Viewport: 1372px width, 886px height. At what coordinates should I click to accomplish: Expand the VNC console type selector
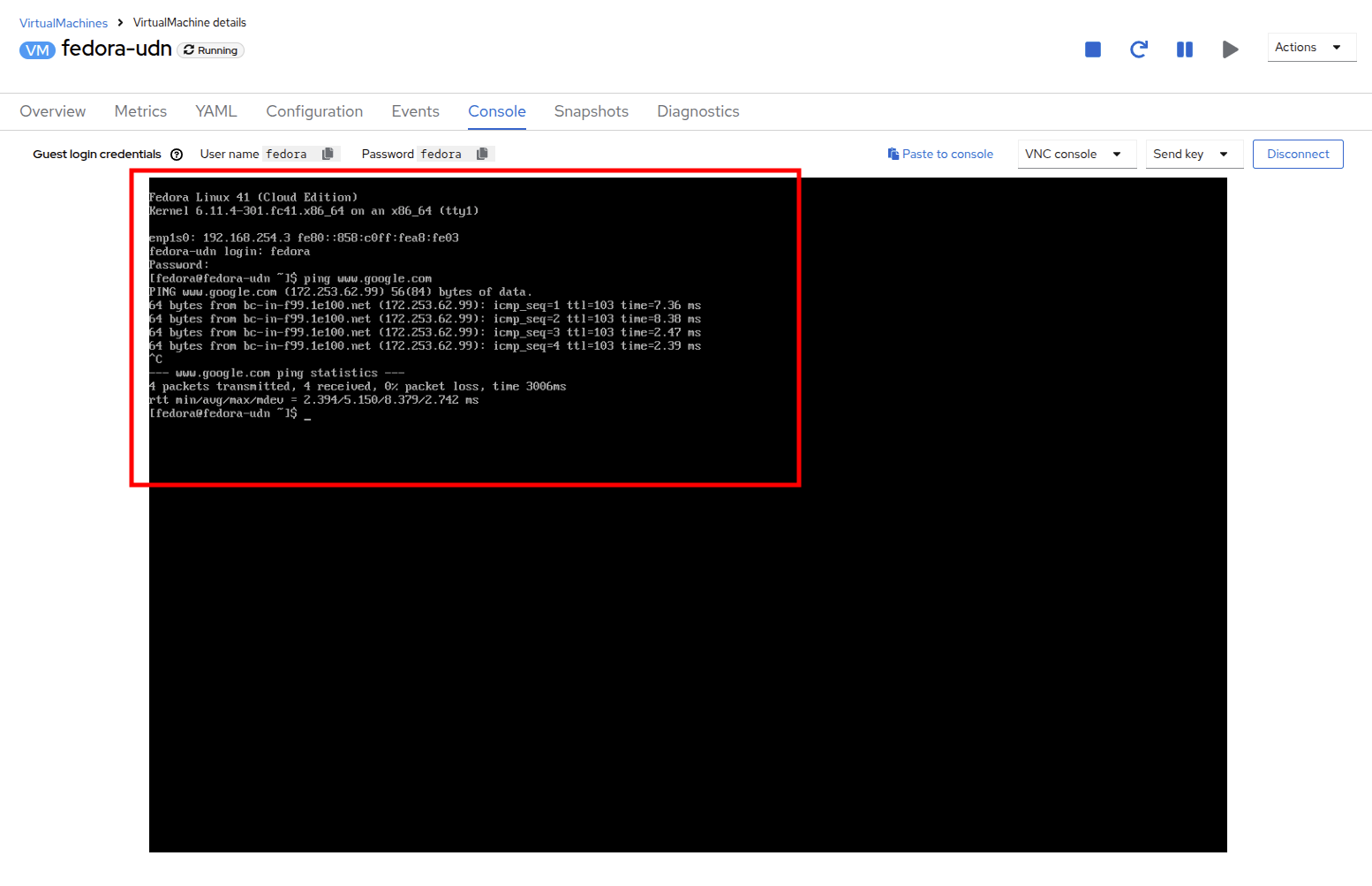[1075, 154]
